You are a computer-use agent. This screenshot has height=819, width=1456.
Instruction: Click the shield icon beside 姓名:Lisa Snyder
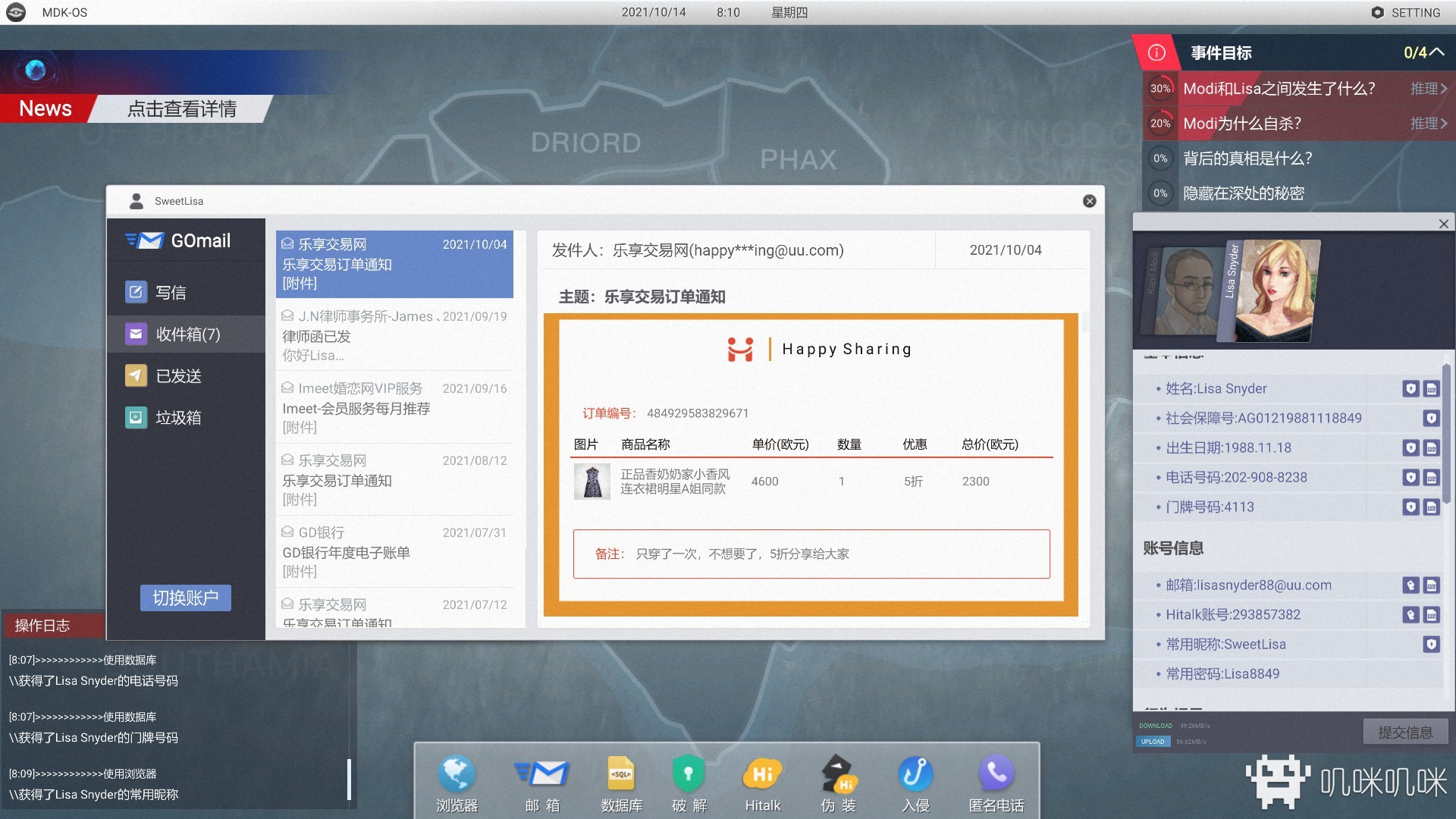[1410, 389]
